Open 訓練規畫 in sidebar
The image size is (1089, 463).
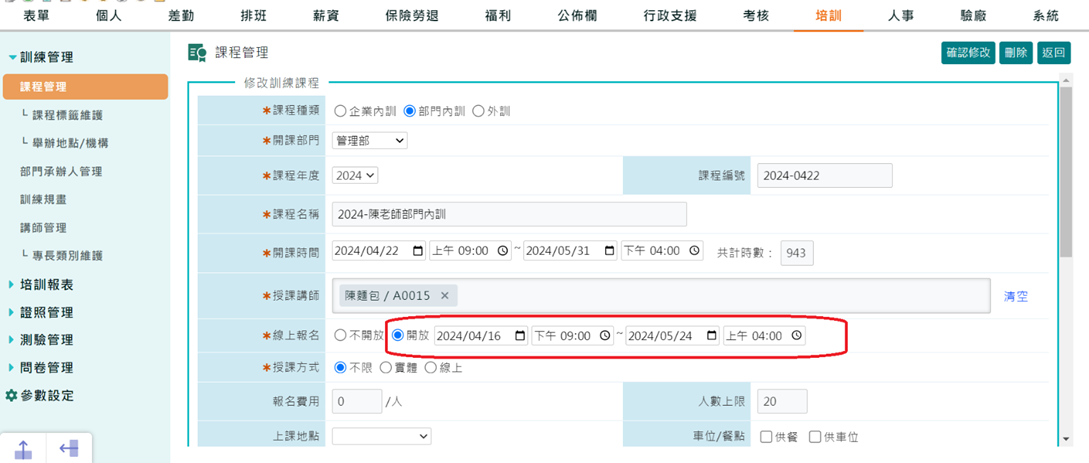pyautogui.click(x=43, y=199)
